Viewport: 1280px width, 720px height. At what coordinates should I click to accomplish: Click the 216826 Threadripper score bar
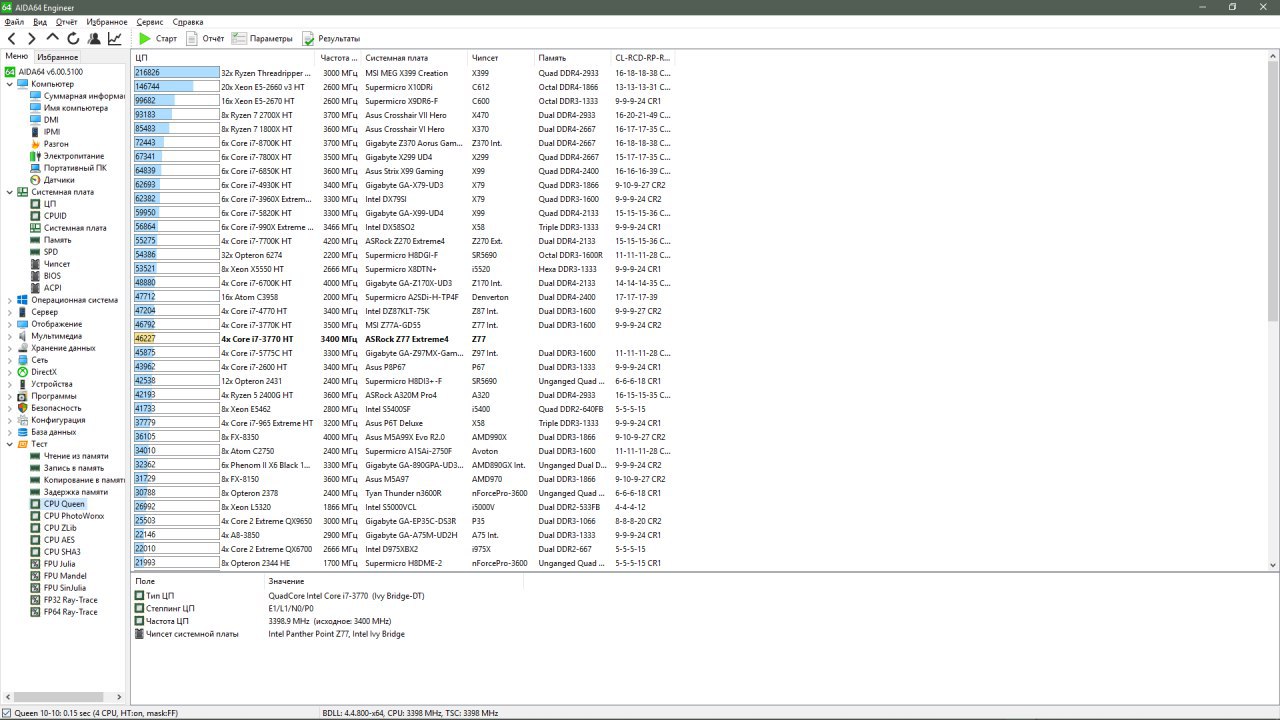coord(176,73)
